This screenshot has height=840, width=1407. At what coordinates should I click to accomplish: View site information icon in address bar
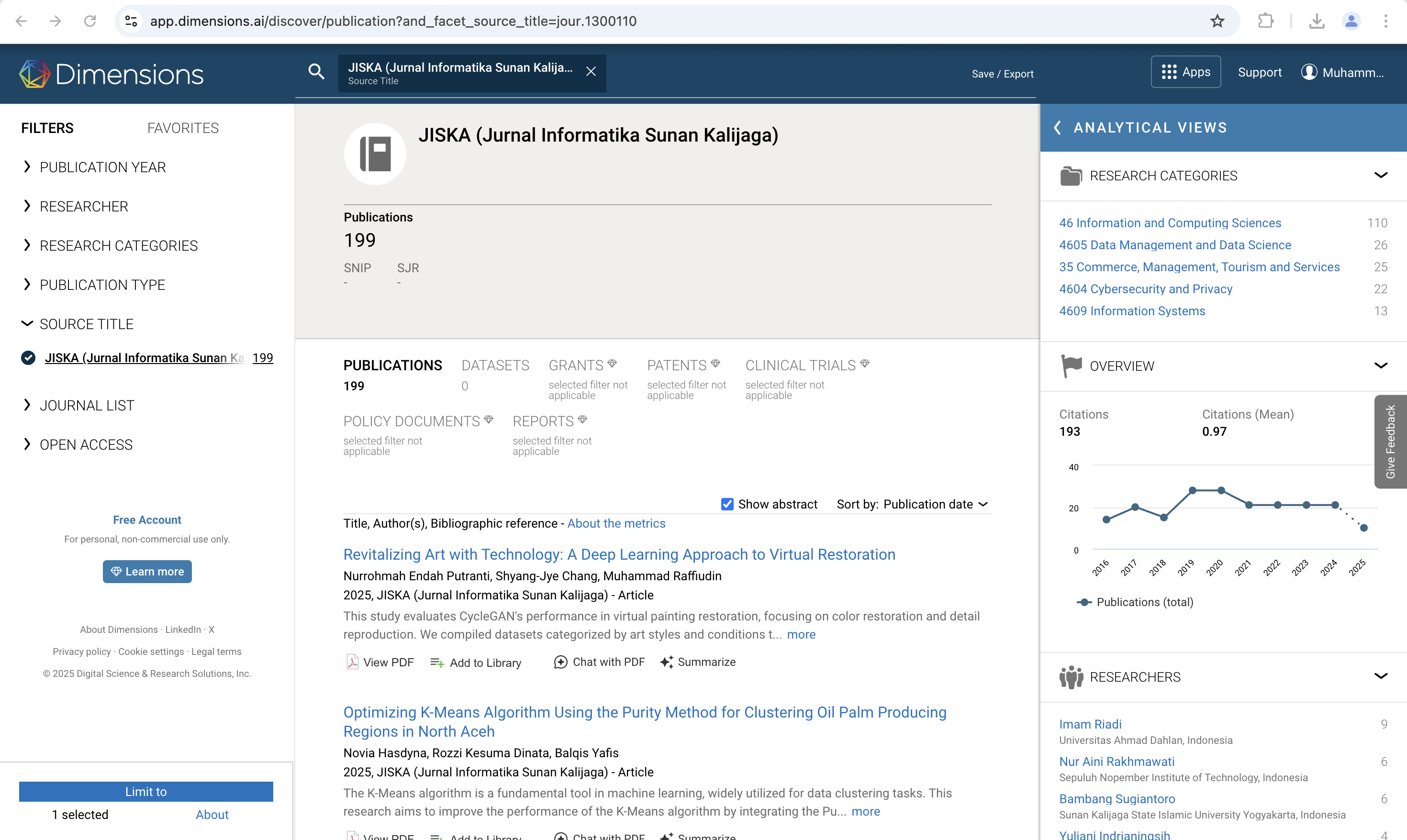(x=131, y=22)
